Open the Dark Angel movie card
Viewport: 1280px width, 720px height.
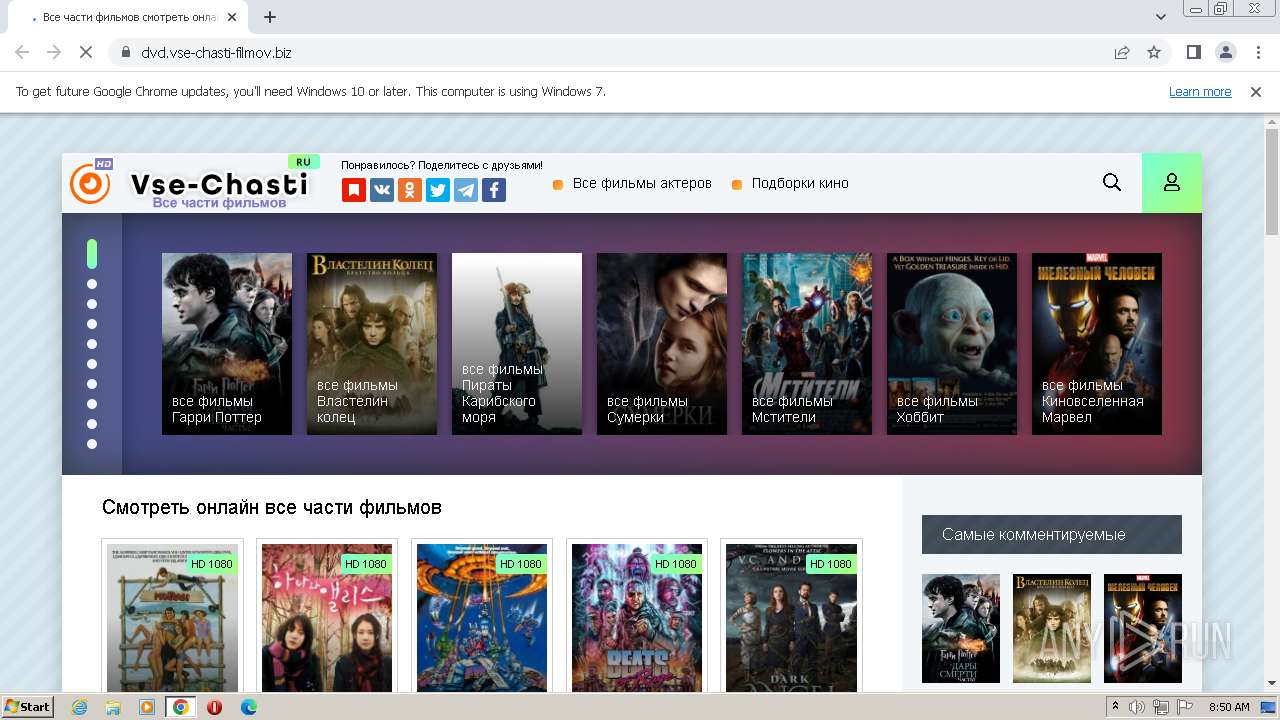click(792, 617)
